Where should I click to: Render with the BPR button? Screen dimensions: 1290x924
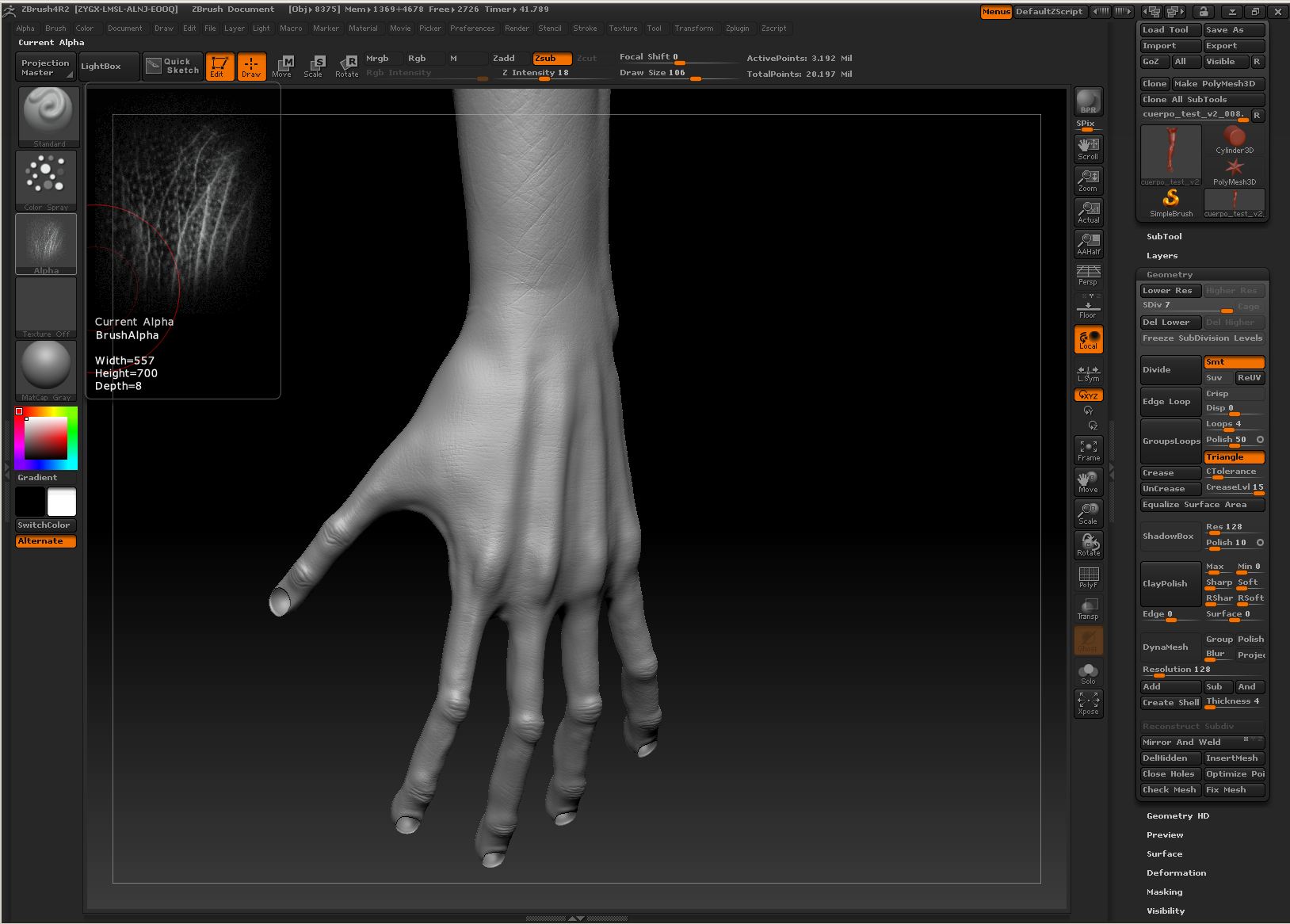(1088, 101)
